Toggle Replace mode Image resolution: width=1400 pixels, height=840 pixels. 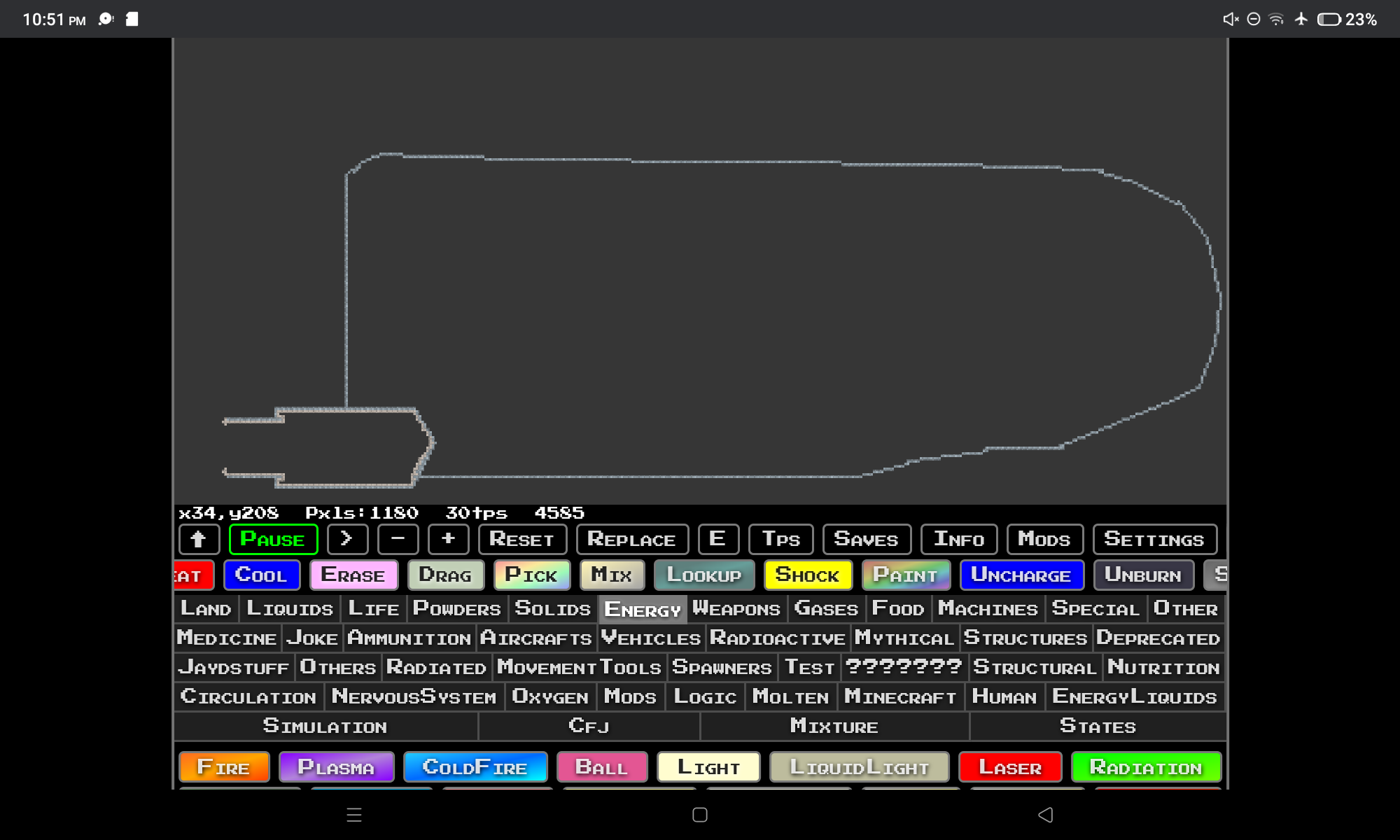point(631,540)
